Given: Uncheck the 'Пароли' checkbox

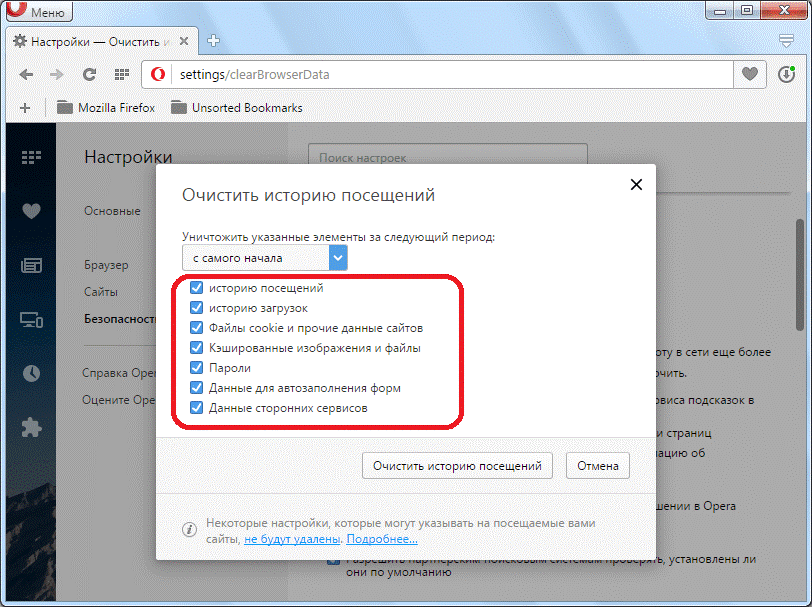Looking at the screenshot, I should coord(197,368).
